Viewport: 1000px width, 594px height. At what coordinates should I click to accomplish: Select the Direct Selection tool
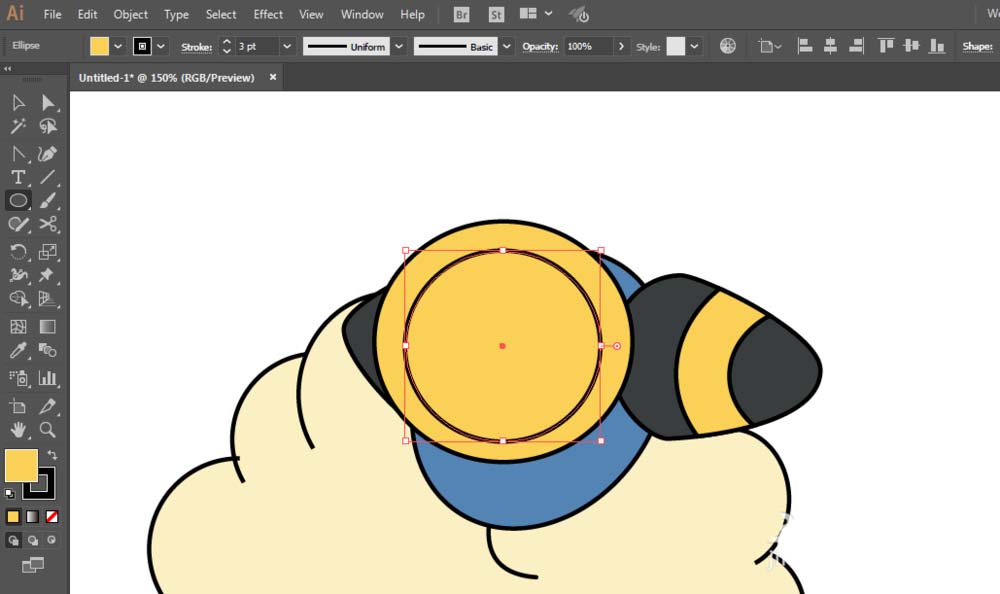point(48,103)
